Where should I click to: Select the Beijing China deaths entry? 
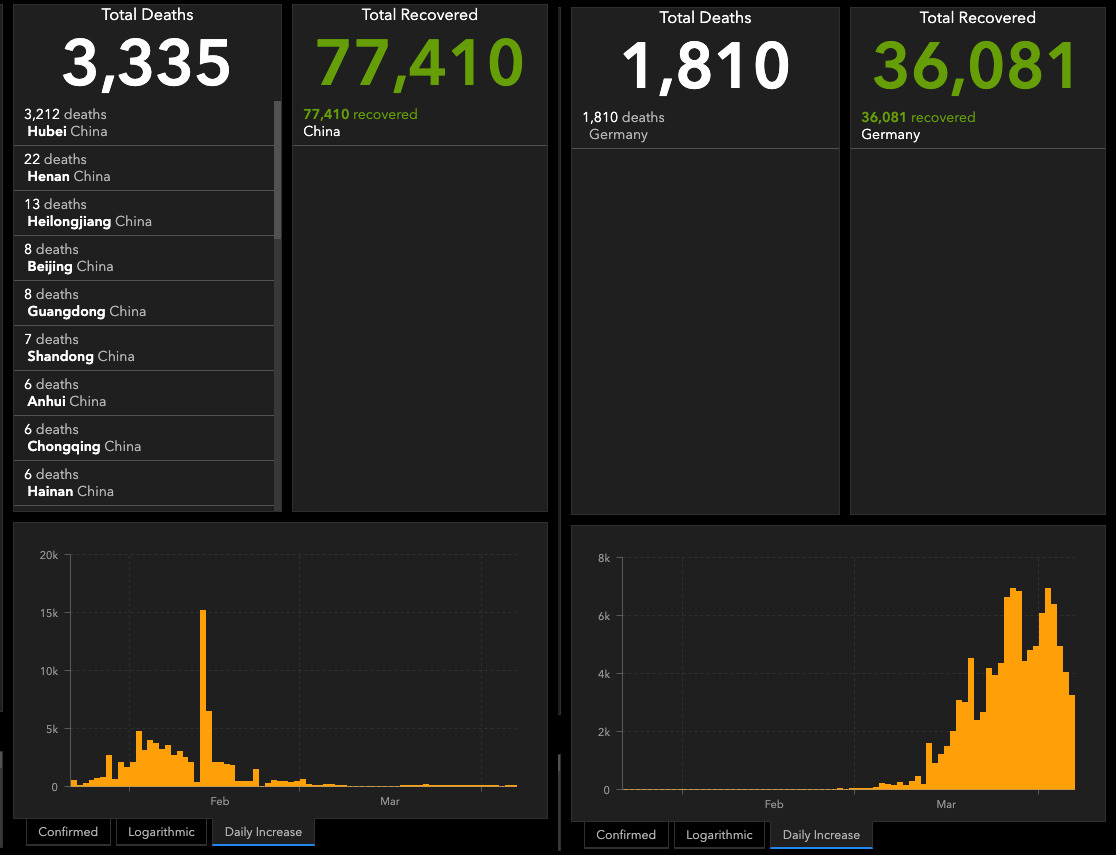tap(144, 258)
